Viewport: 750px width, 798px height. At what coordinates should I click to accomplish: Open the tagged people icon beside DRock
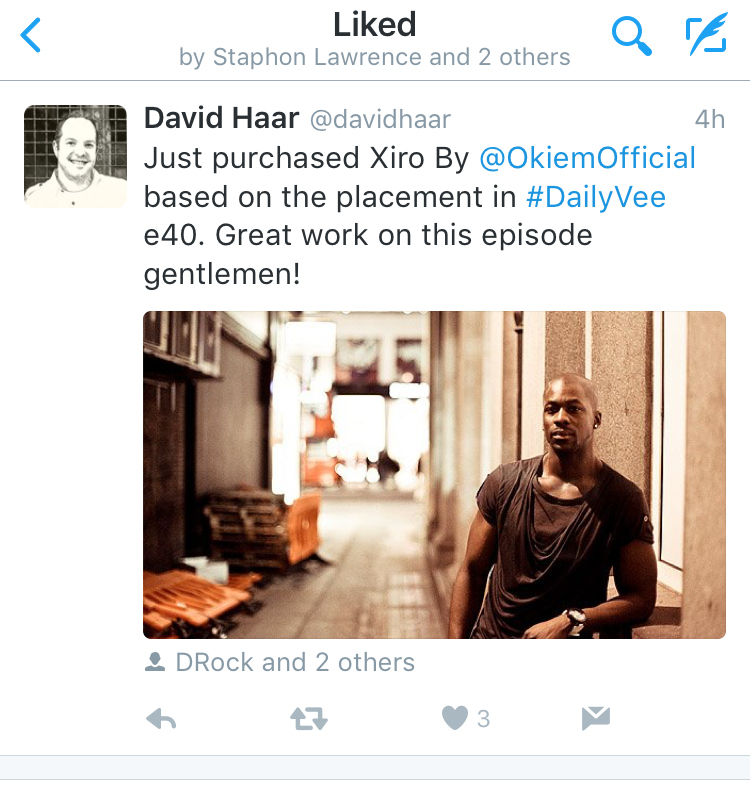[155, 662]
